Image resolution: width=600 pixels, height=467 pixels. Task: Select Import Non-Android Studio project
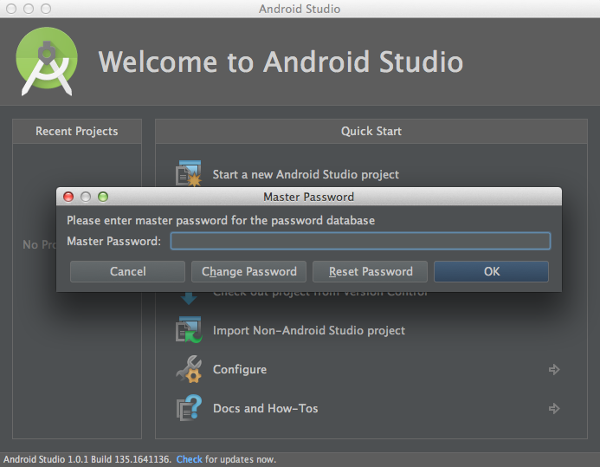pyautogui.click(x=309, y=330)
